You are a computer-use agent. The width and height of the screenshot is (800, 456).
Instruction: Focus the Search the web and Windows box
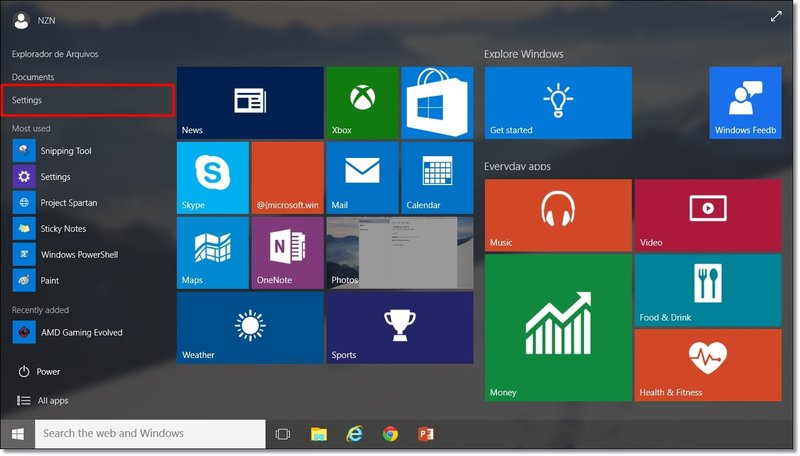150,434
